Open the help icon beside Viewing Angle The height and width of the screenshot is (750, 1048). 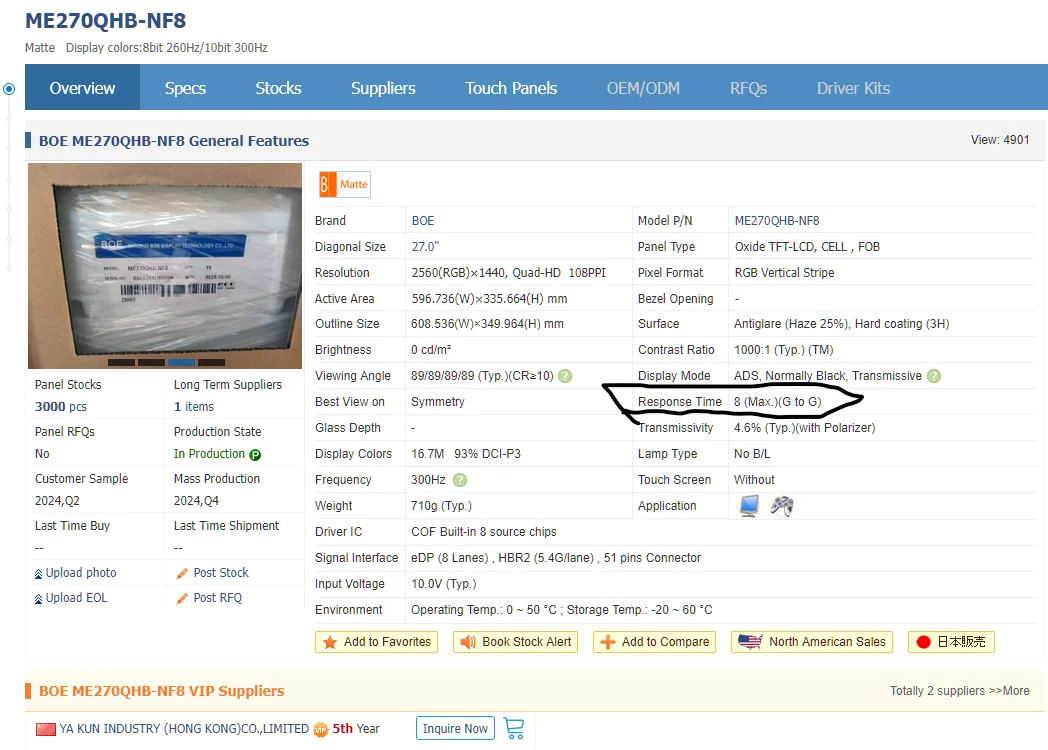pyautogui.click(x=565, y=375)
